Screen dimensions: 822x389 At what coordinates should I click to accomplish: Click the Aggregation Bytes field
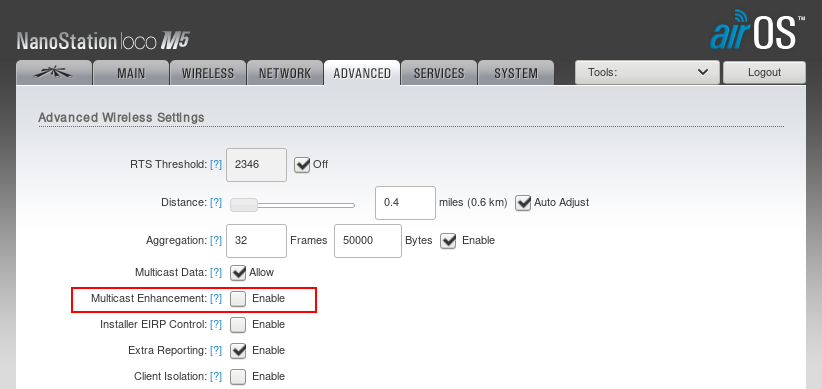[368, 241]
